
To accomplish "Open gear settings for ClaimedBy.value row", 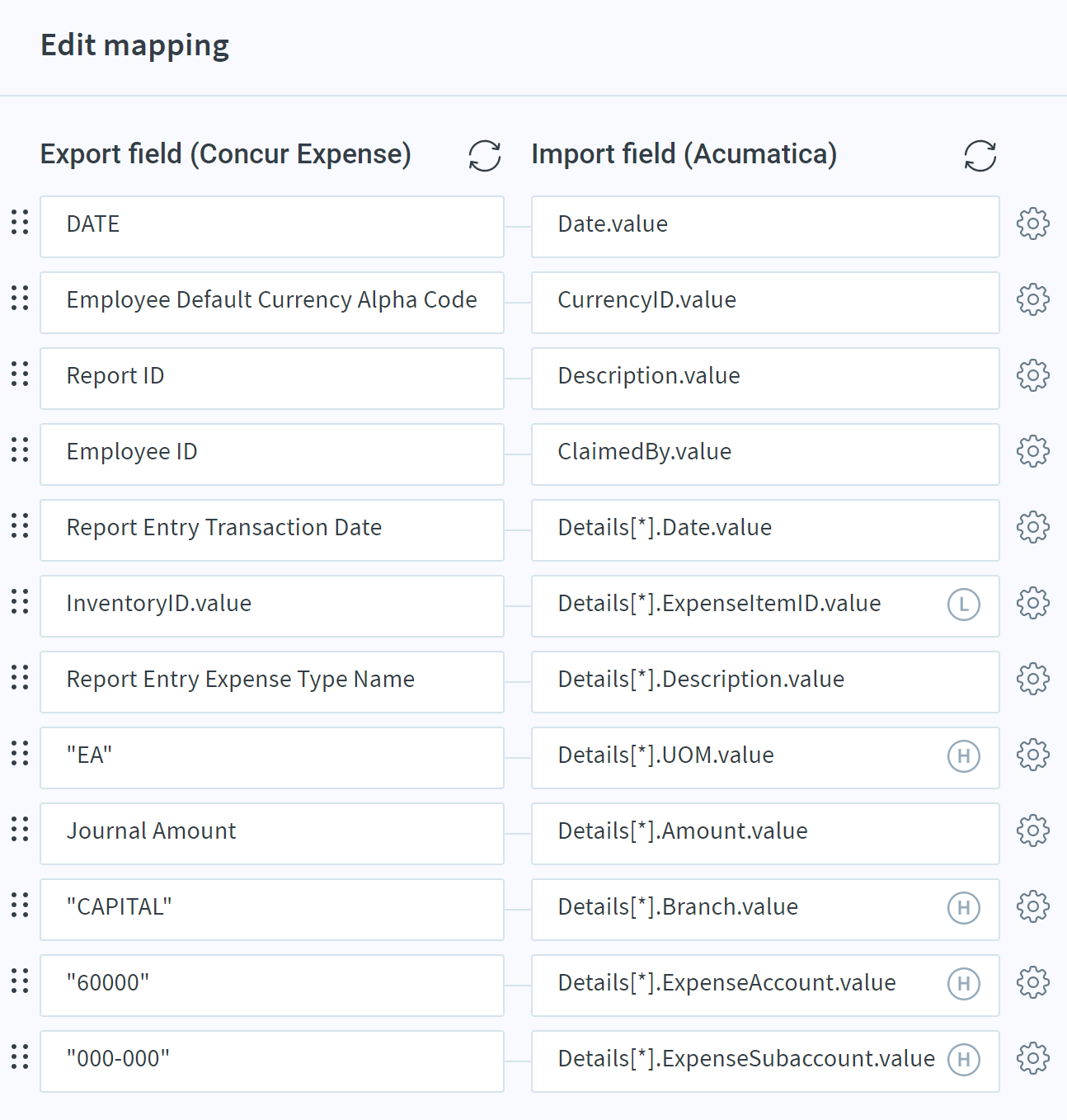I will pos(1033,451).
